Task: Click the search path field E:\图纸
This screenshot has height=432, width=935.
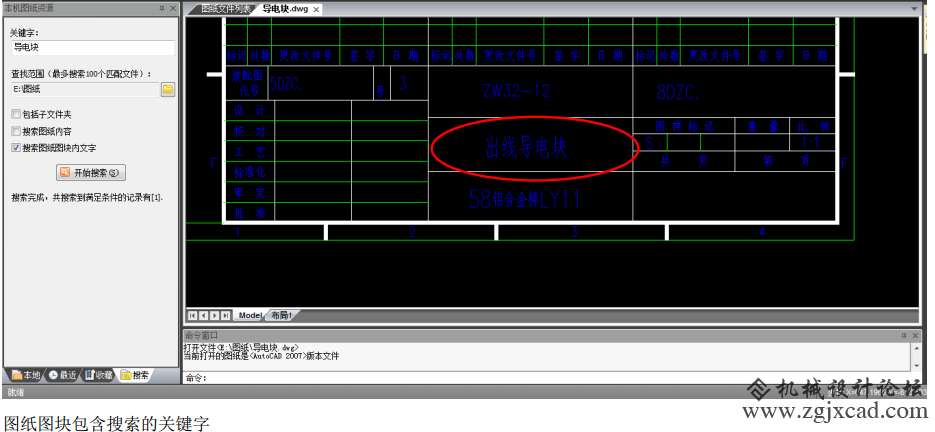Action: pos(85,90)
